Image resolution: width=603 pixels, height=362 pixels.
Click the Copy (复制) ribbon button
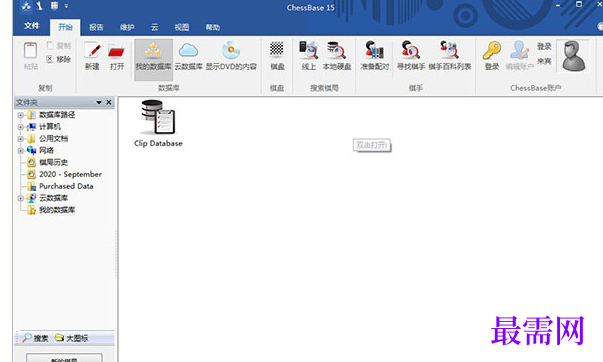[x=58, y=46]
